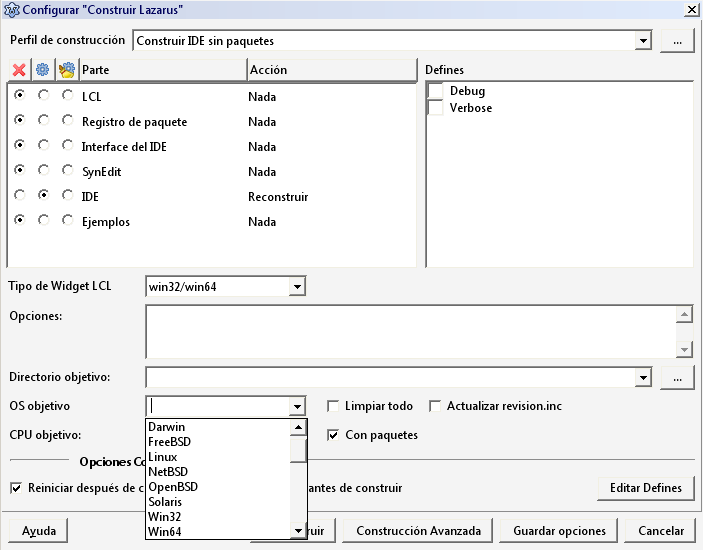This screenshot has height=550, width=703.
Task: Click the Lazarus icon in the title bar
Action: point(11,9)
